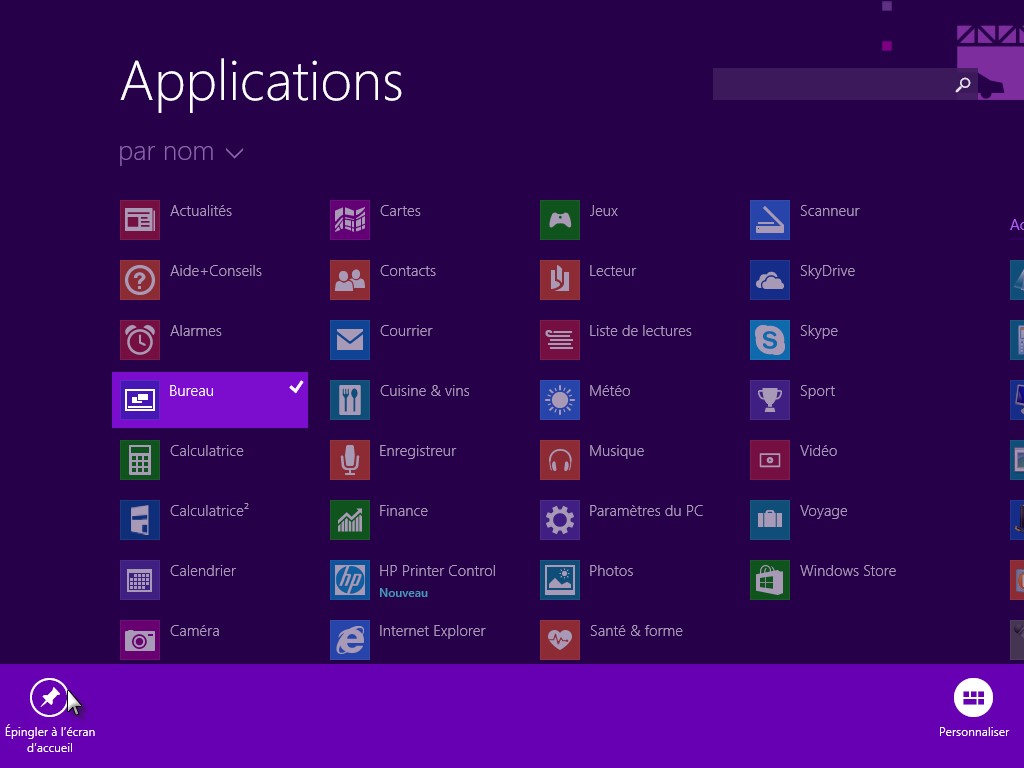Click the HP Printer Control icon
This screenshot has height=768, width=1024.
pos(349,580)
